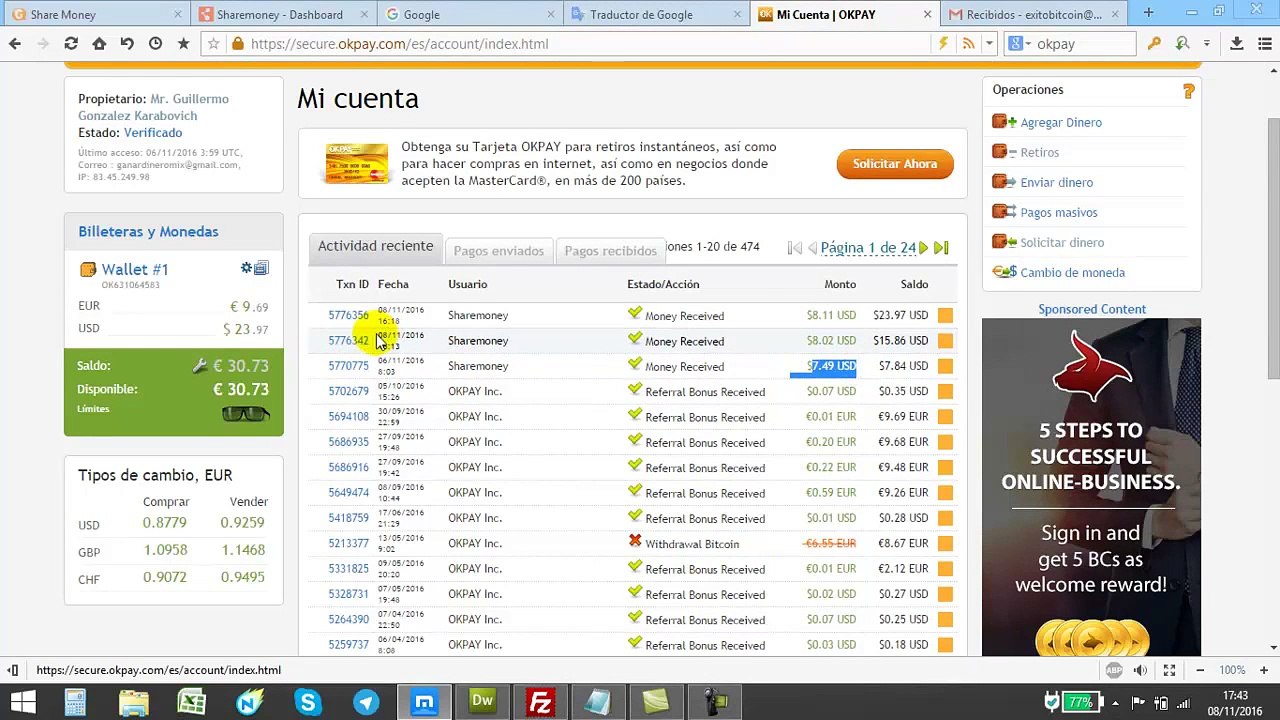Click the Verificado status link
This screenshot has width=1280, height=720.
[153, 133]
